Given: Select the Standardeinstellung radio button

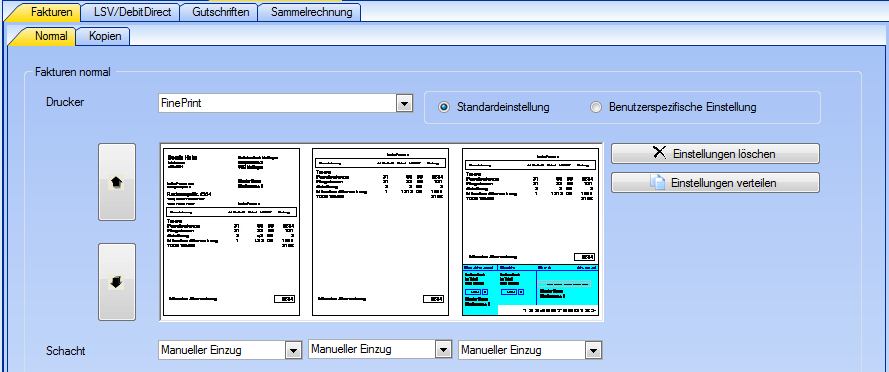Looking at the screenshot, I should [x=444, y=107].
